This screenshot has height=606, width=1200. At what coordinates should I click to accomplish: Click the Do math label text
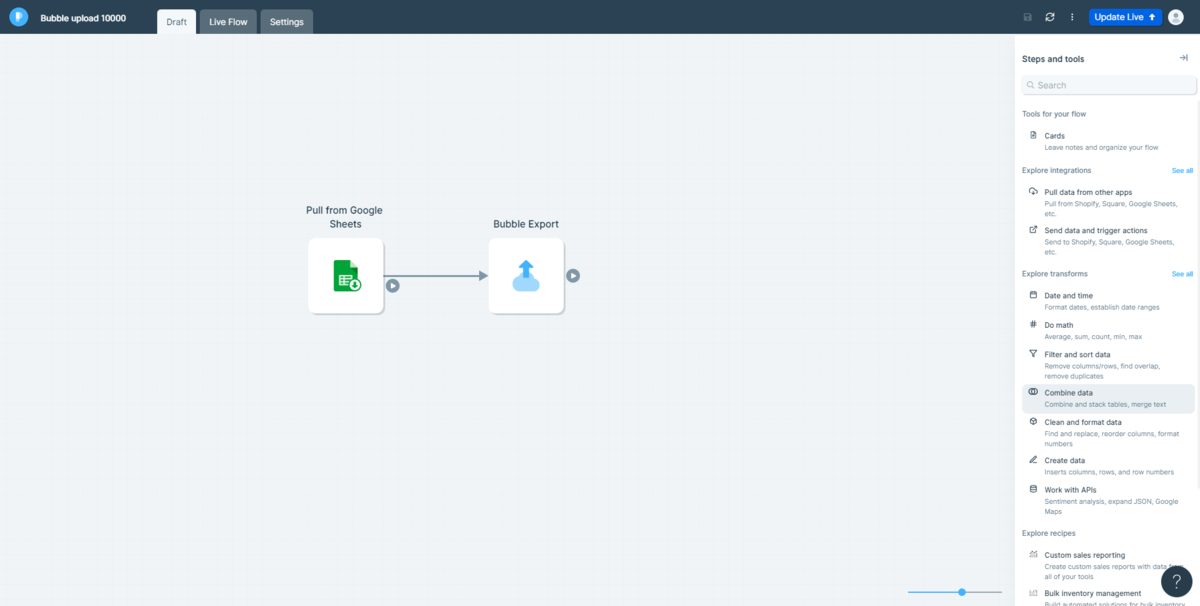tap(1059, 325)
